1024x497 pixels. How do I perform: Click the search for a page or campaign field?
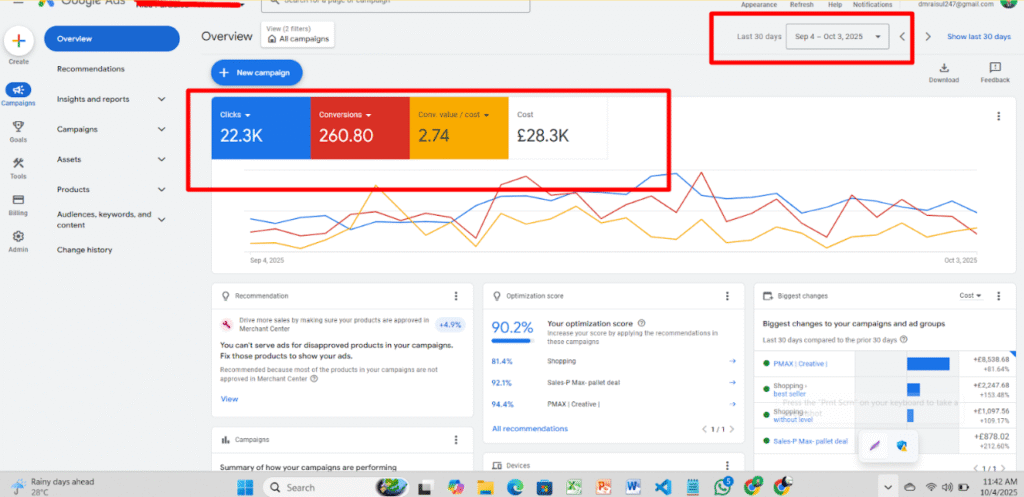[395, 5]
